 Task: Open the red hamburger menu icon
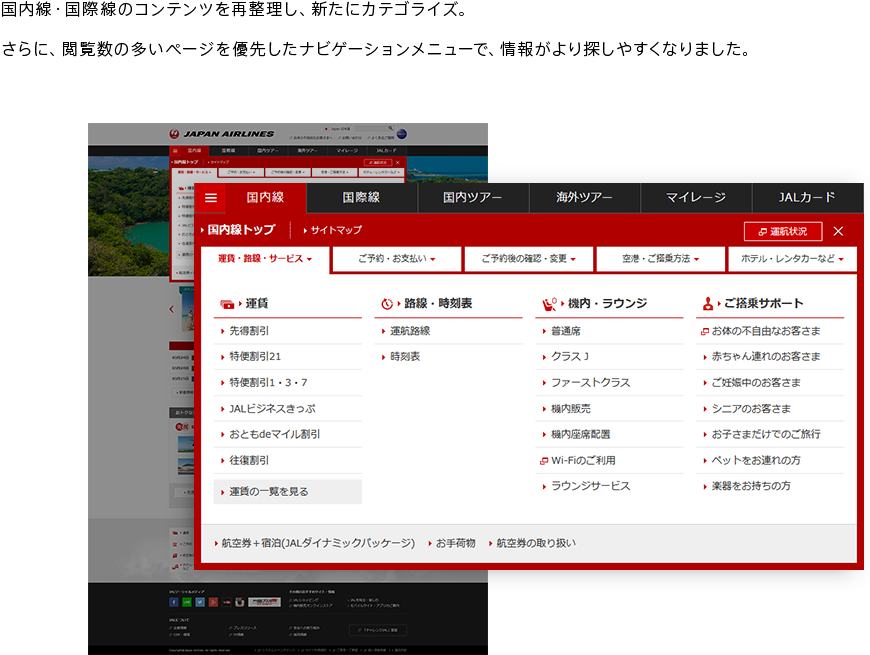pos(210,196)
